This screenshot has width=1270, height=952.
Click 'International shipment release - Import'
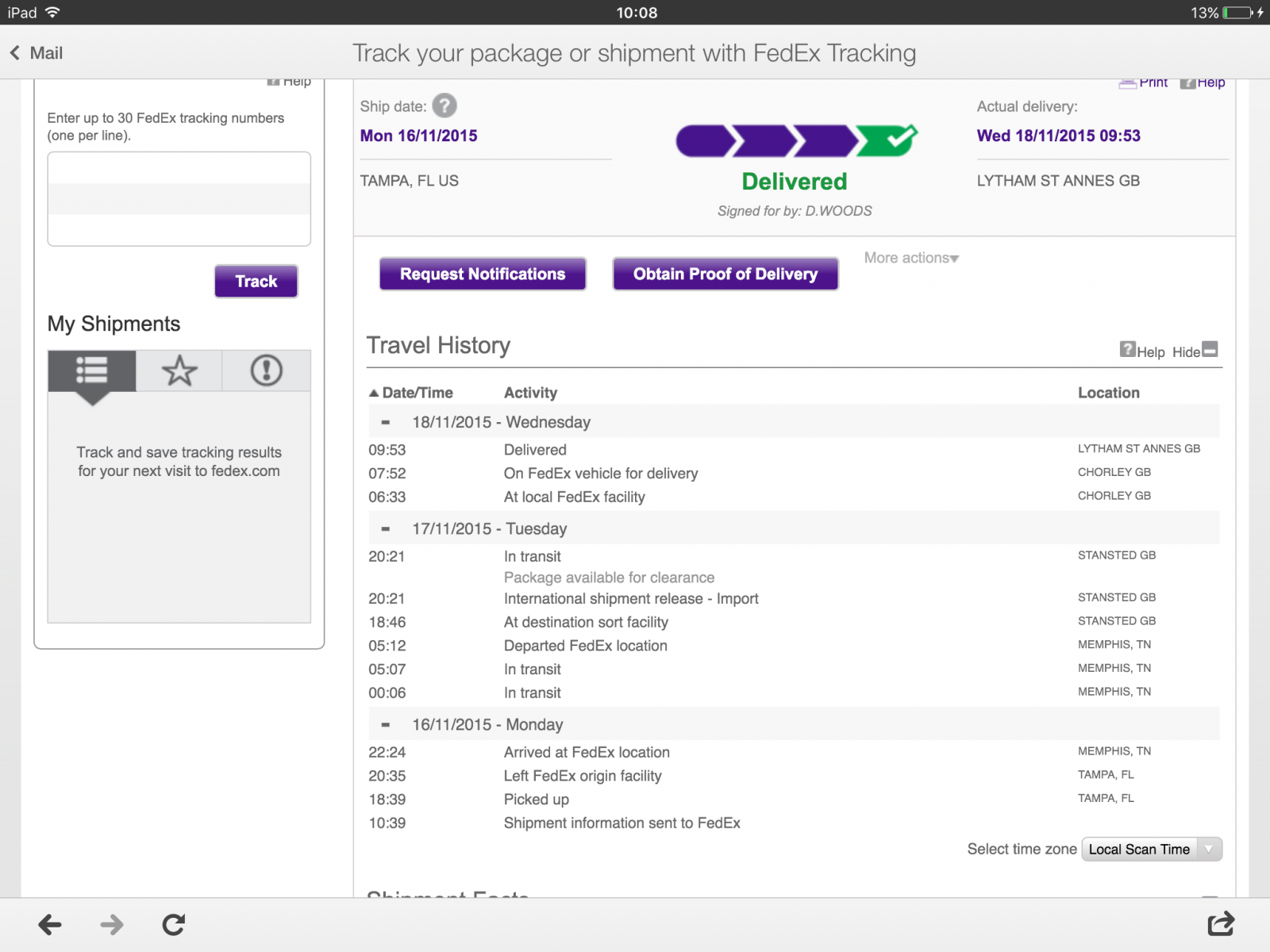tap(631, 599)
